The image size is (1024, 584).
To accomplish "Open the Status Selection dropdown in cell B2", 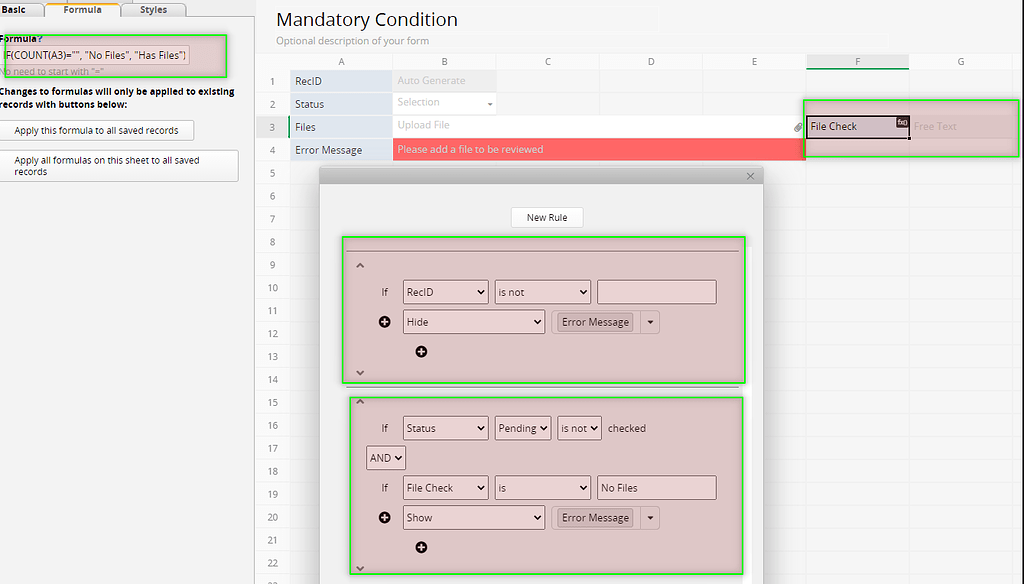I will 487,103.
